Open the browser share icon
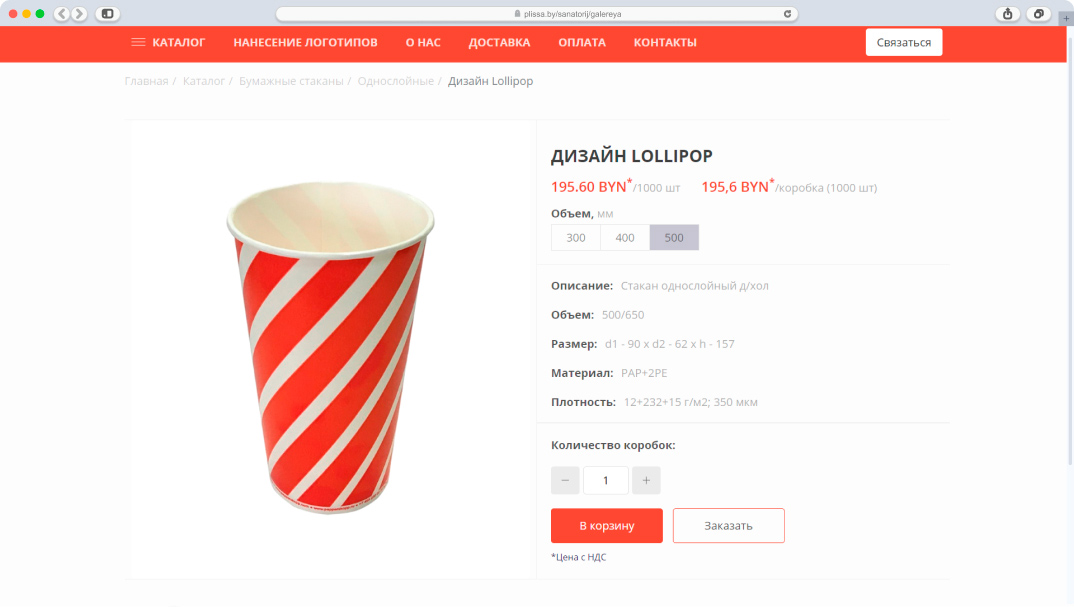The image size is (1074, 607). coord(1008,14)
